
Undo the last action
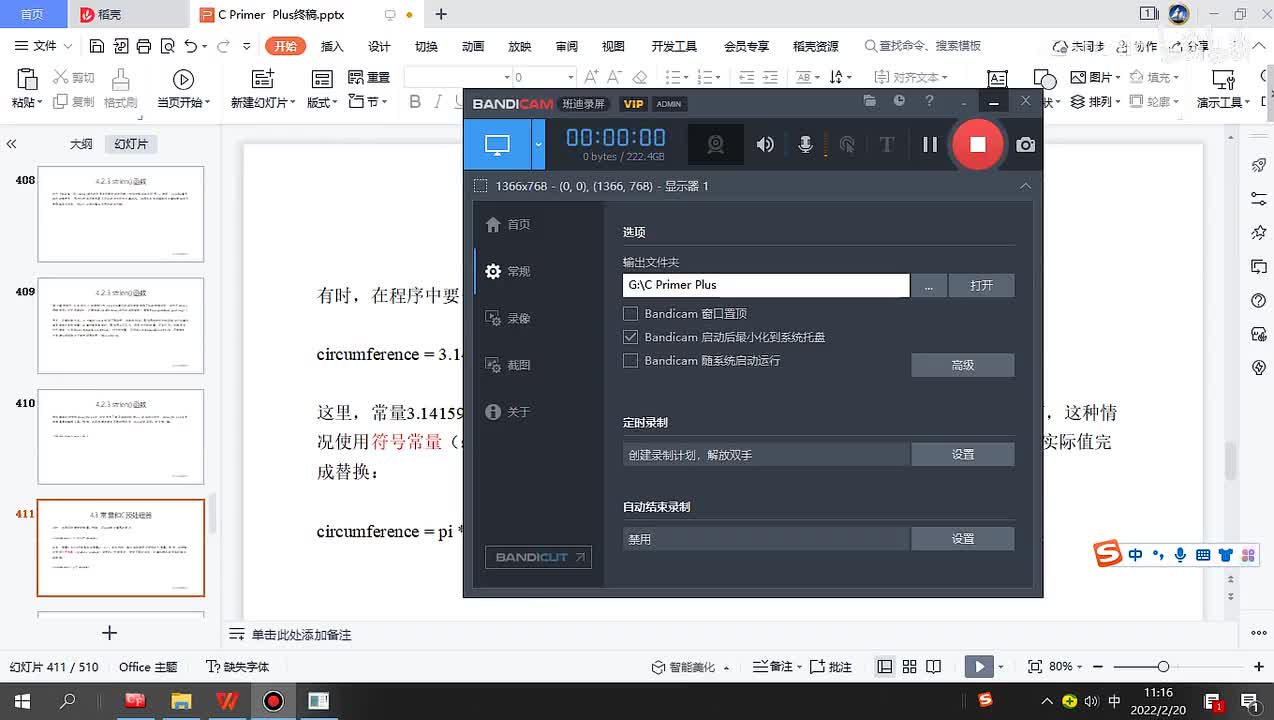(x=190, y=46)
